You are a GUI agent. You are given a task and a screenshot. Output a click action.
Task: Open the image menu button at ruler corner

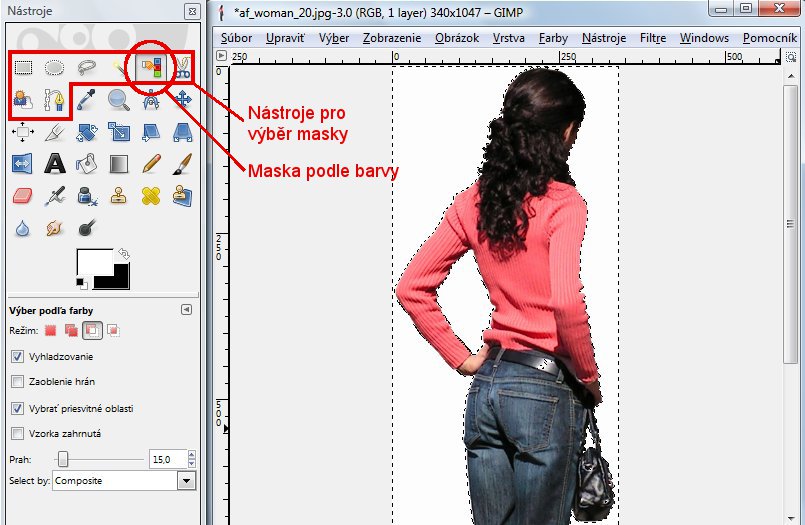click(x=221, y=56)
